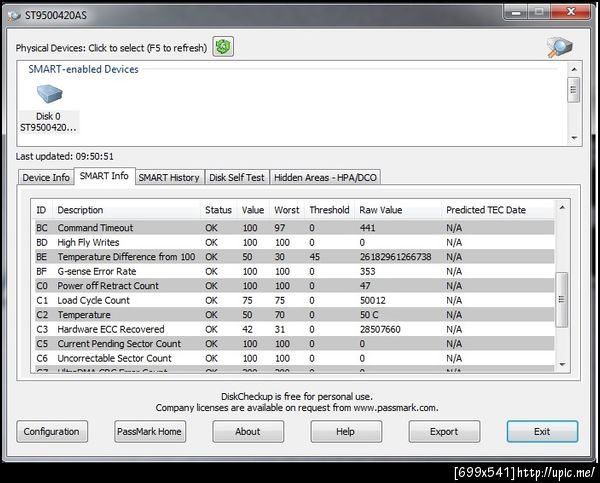Viewport: 600px width, 483px height.
Task: Click the Raw Value column header
Action: click(x=398, y=210)
